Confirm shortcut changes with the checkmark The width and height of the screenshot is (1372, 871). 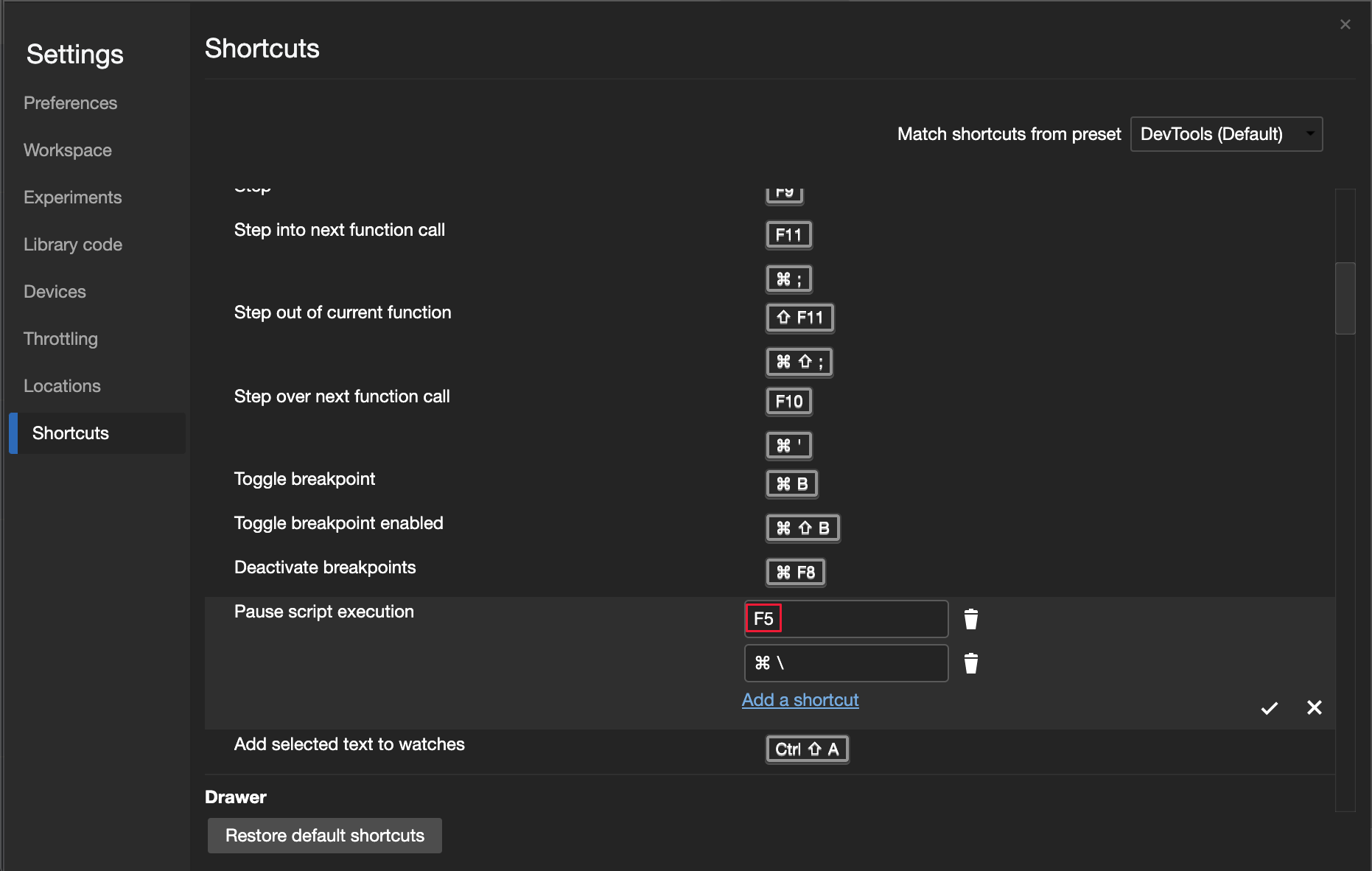(x=1270, y=708)
